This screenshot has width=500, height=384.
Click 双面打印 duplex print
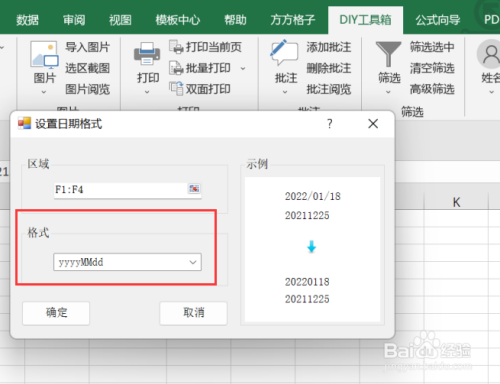click(x=200, y=89)
